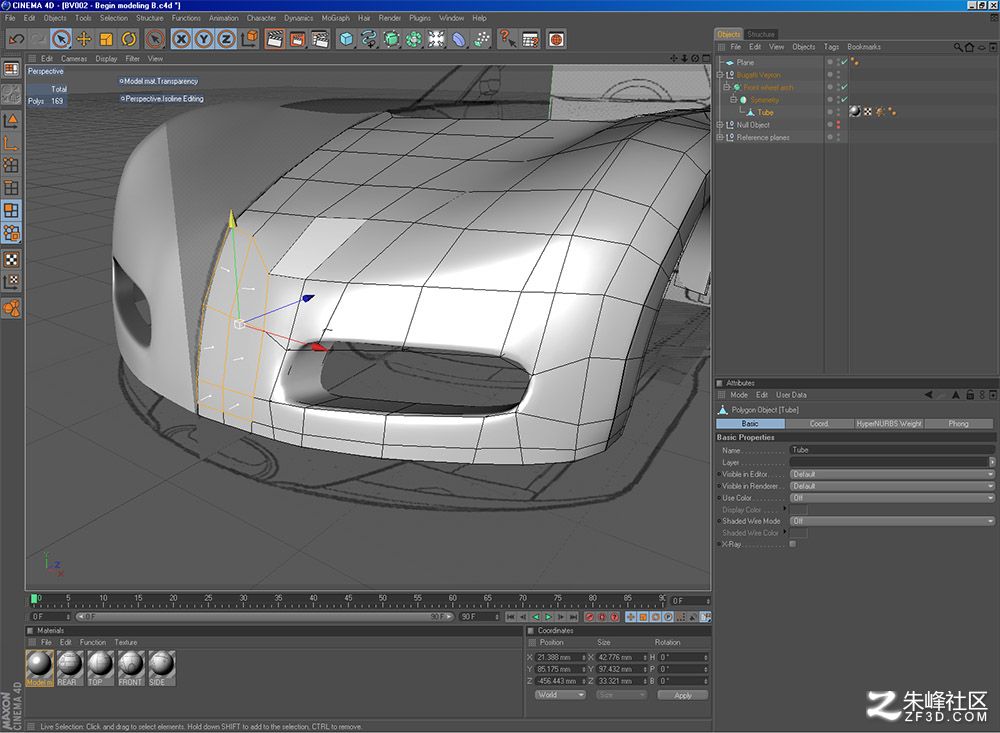The image size is (1000, 733).
Task: Click the record keyframe button
Action: coord(589,617)
